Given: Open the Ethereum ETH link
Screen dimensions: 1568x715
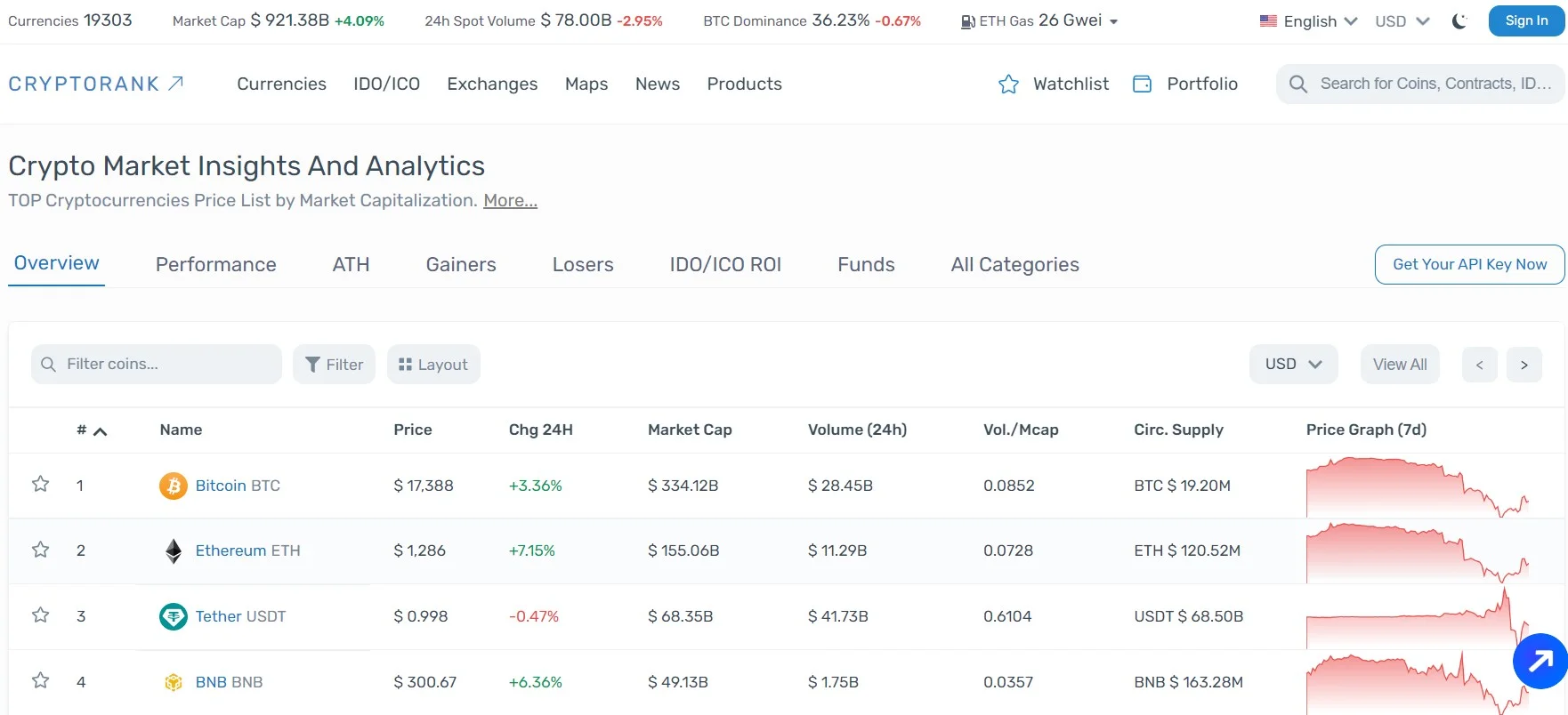Looking at the screenshot, I should click(247, 550).
